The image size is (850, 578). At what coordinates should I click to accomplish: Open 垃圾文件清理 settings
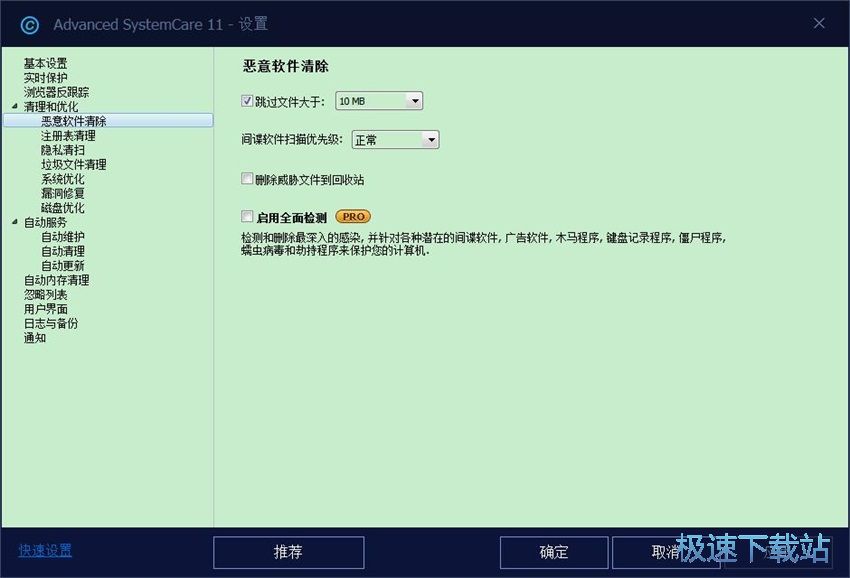(73, 164)
